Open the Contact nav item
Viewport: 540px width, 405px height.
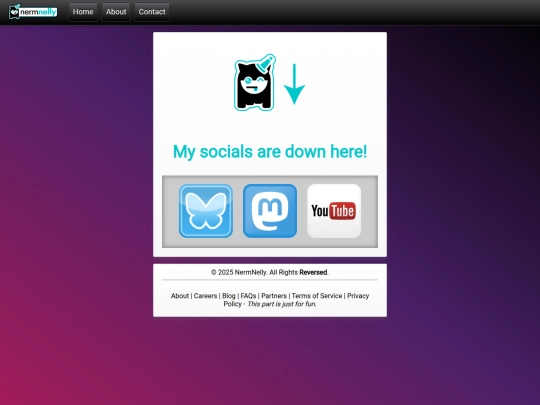(152, 12)
